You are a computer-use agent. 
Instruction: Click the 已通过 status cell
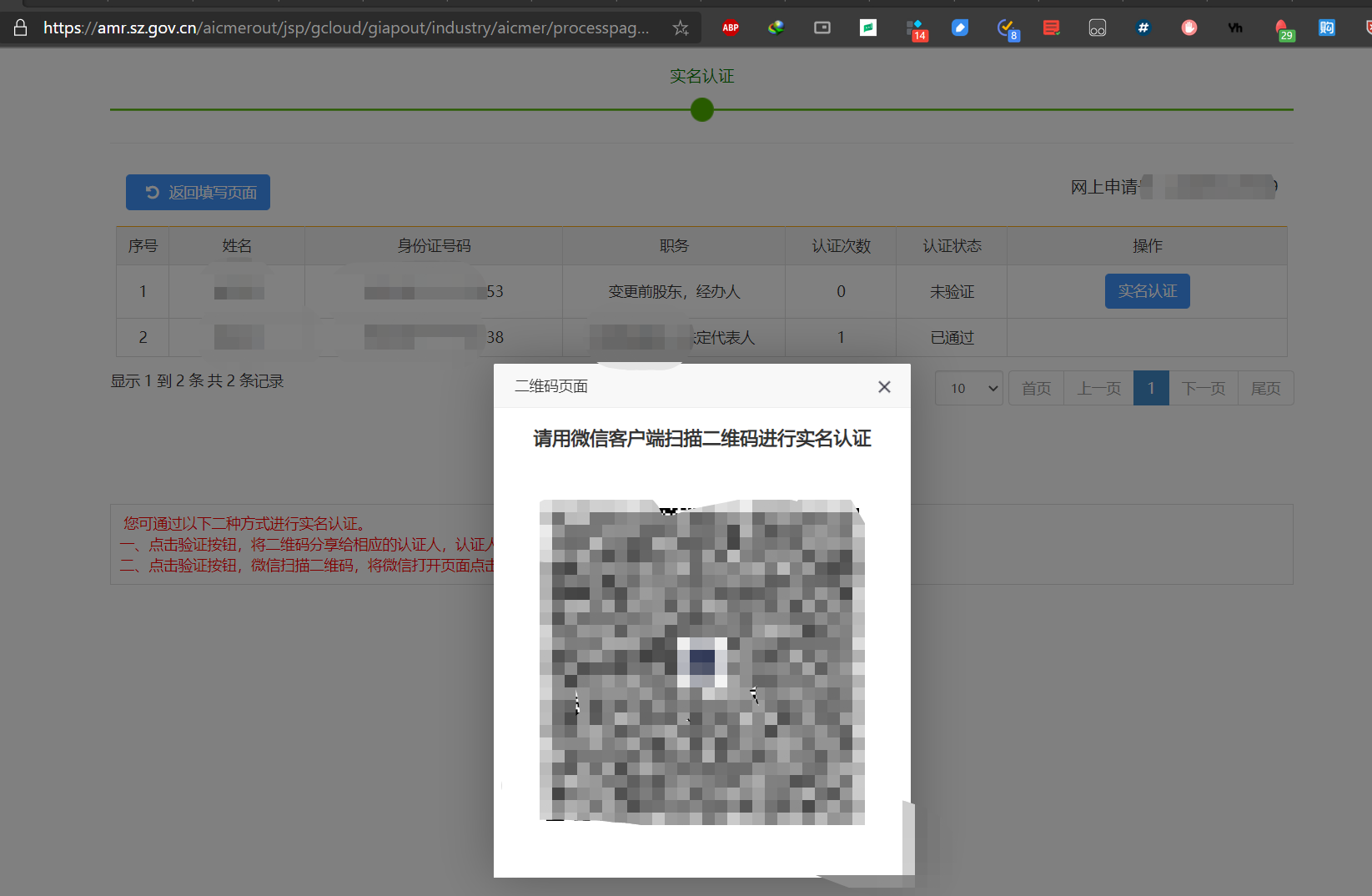point(952,337)
